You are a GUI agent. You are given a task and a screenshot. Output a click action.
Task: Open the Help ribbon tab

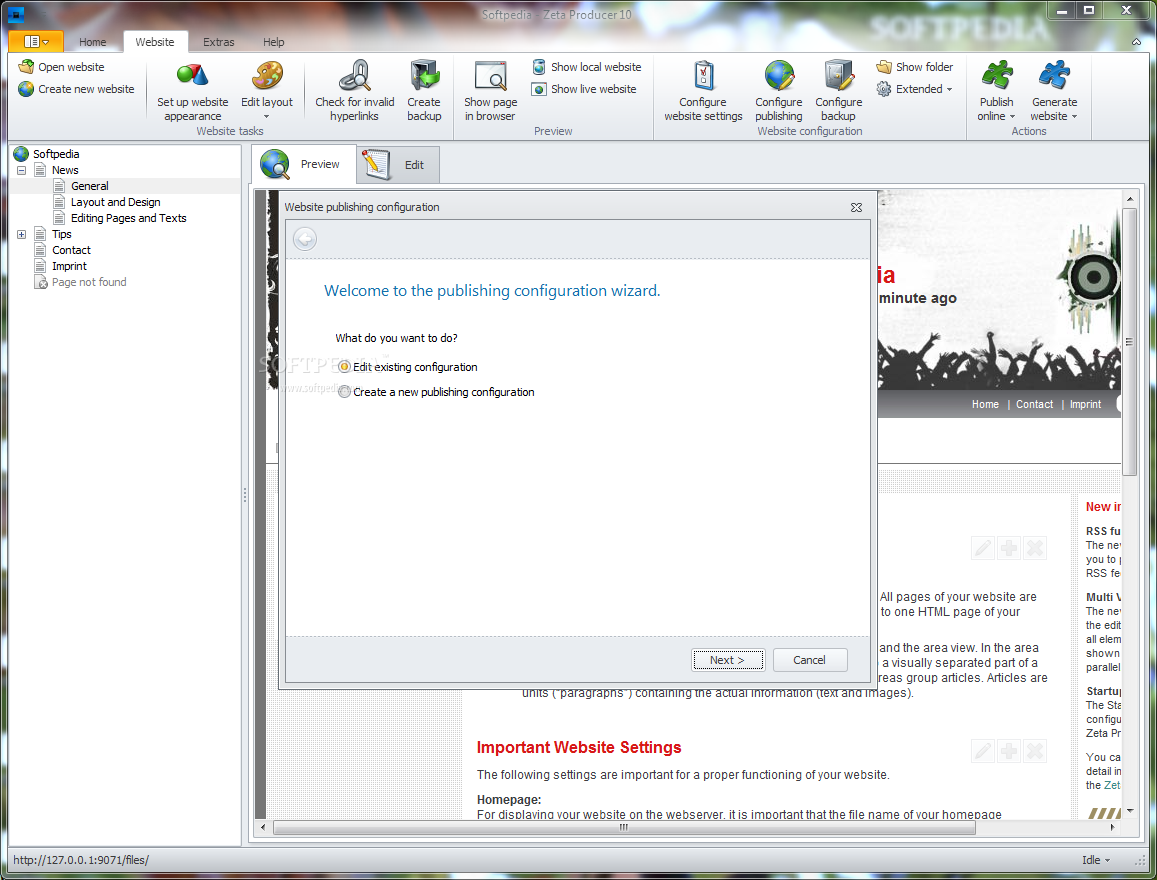click(273, 42)
